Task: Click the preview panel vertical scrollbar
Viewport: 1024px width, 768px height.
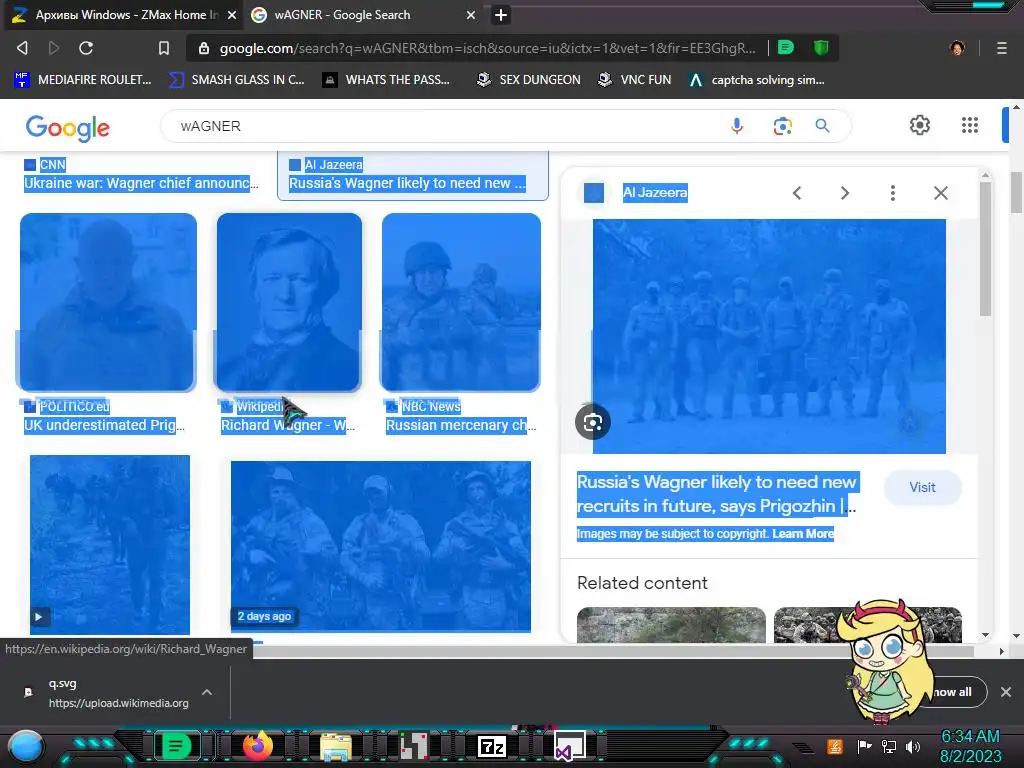Action: (985, 248)
